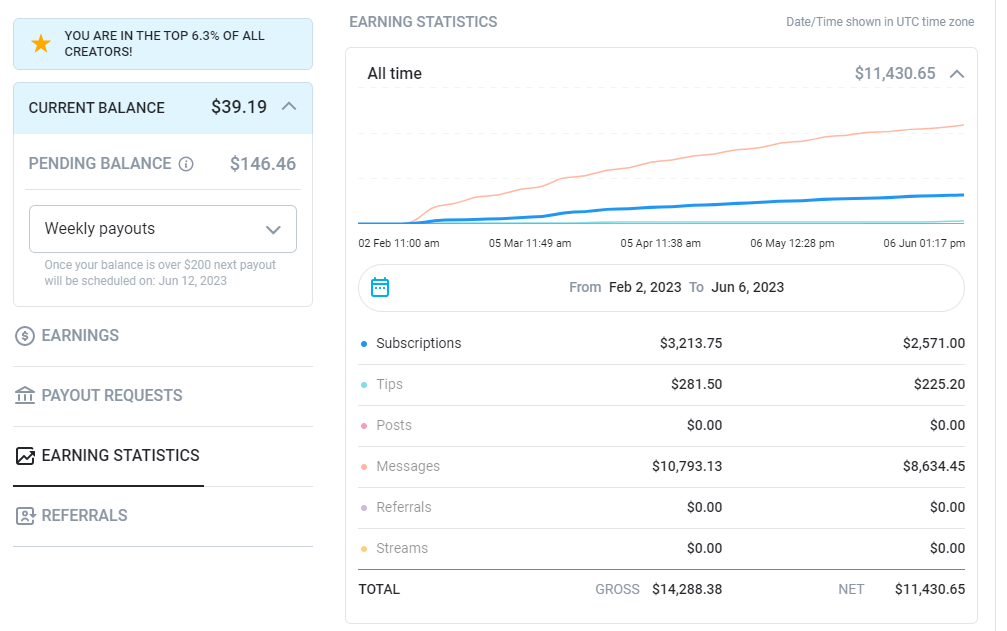Click the person icon beside Referrals
This screenshot has height=631, width=1007.
click(25, 516)
